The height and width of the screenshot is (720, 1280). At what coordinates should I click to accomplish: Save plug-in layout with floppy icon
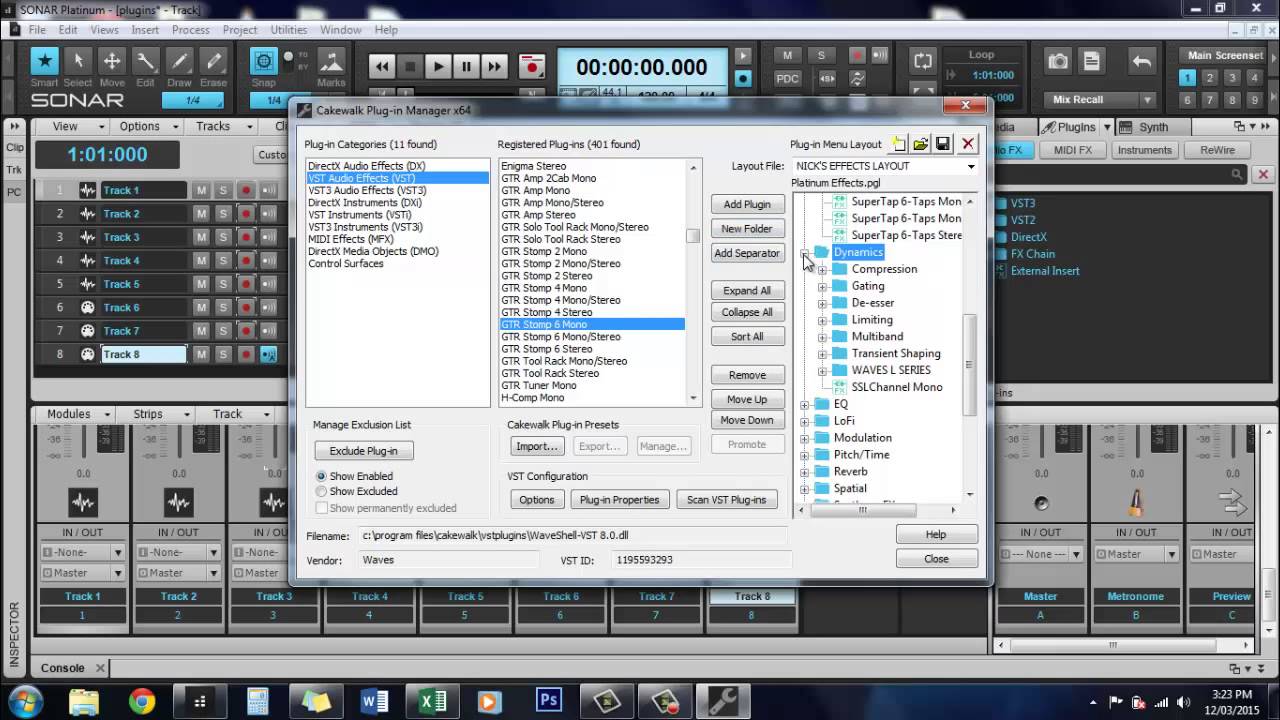tap(943, 144)
